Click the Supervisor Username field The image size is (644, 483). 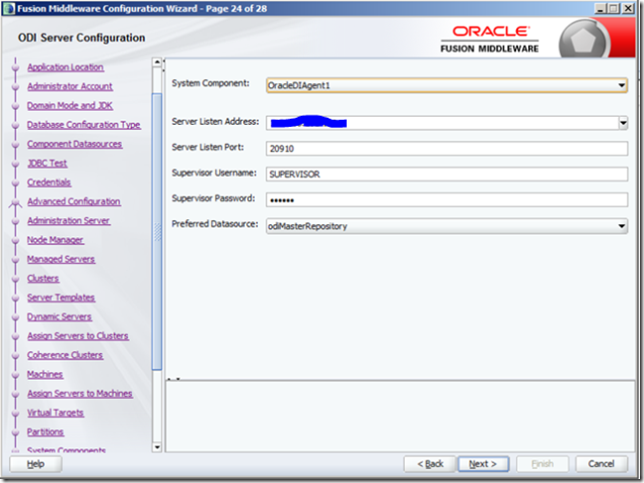point(447,174)
